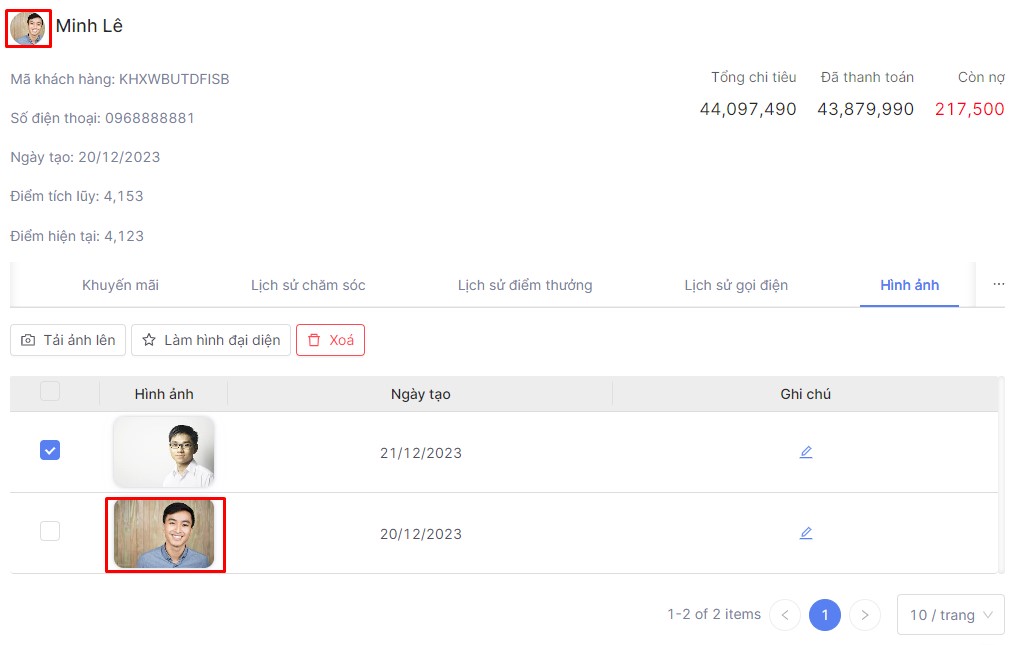
Task: Open the photo thumbnail with white background
Action: (x=164, y=452)
